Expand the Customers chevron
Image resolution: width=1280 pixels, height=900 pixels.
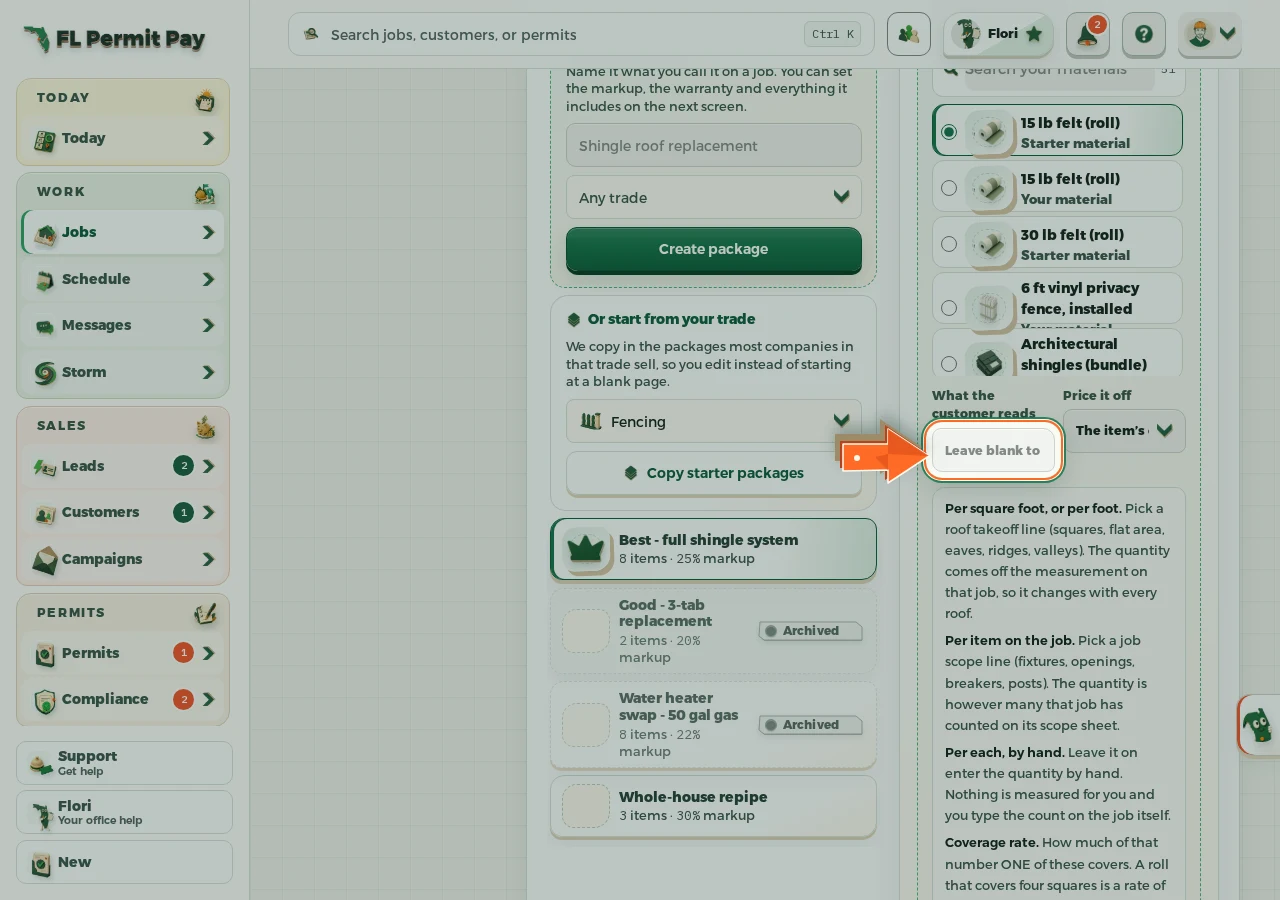(x=208, y=512)
